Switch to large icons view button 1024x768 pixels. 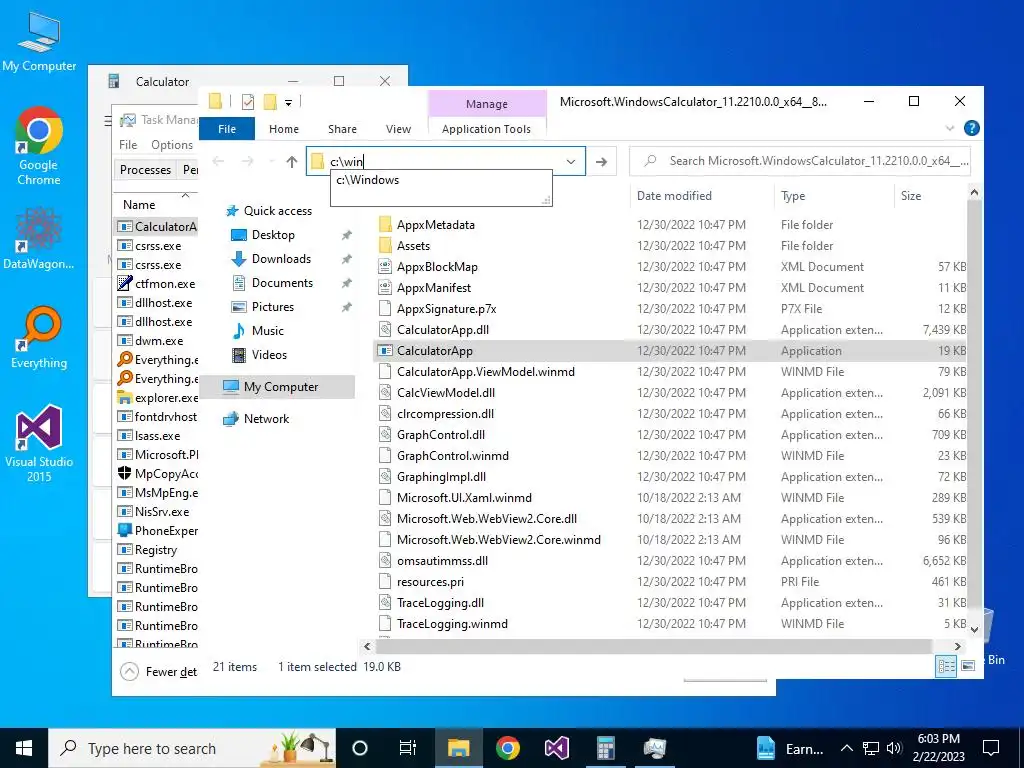[x=968, y=665]
